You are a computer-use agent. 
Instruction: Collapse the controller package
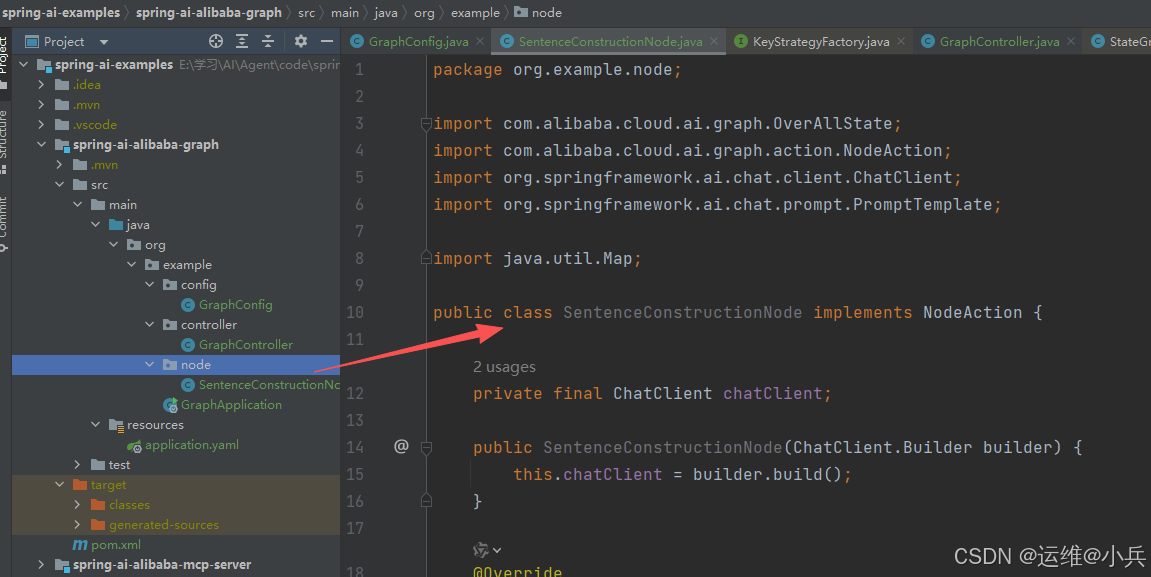150,324
